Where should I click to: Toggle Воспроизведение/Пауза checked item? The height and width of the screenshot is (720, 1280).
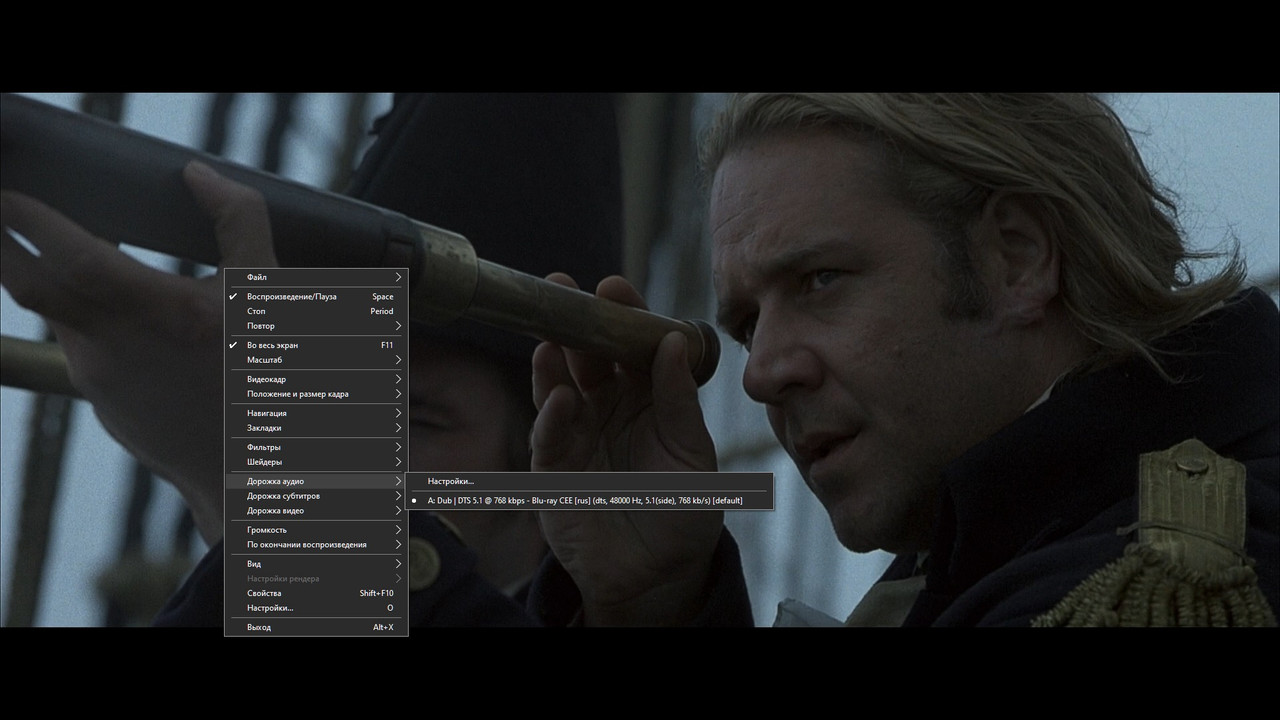(316, 296)
